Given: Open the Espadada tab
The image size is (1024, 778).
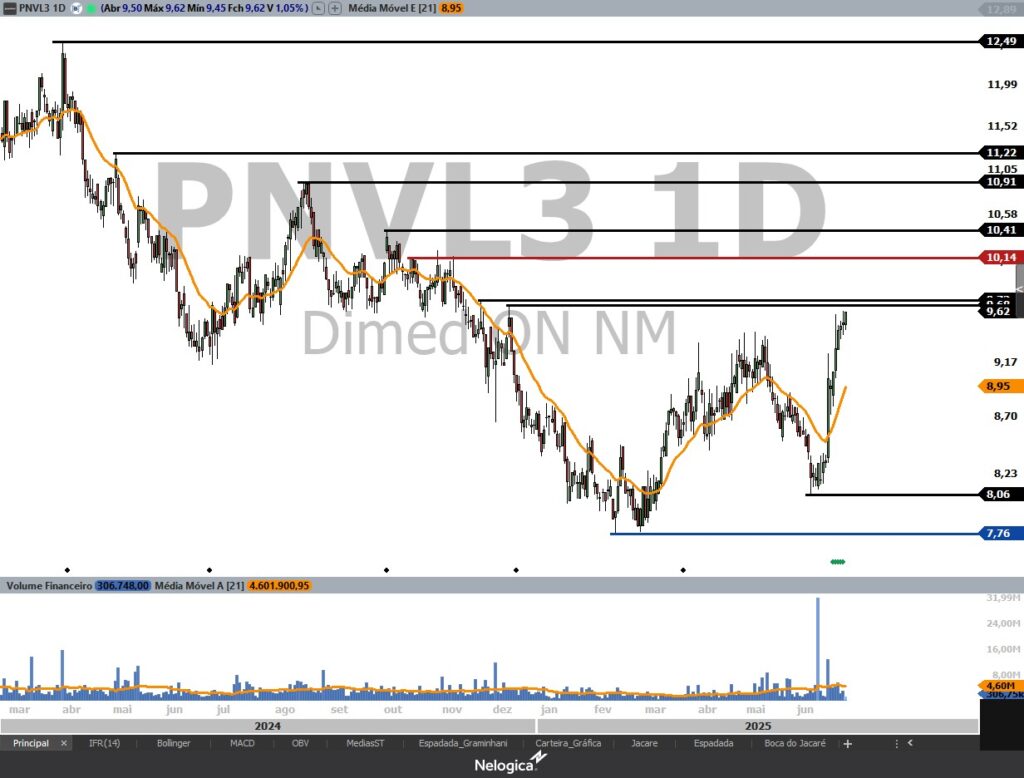Looking at the screenshot, I should (x=713, y=743).
